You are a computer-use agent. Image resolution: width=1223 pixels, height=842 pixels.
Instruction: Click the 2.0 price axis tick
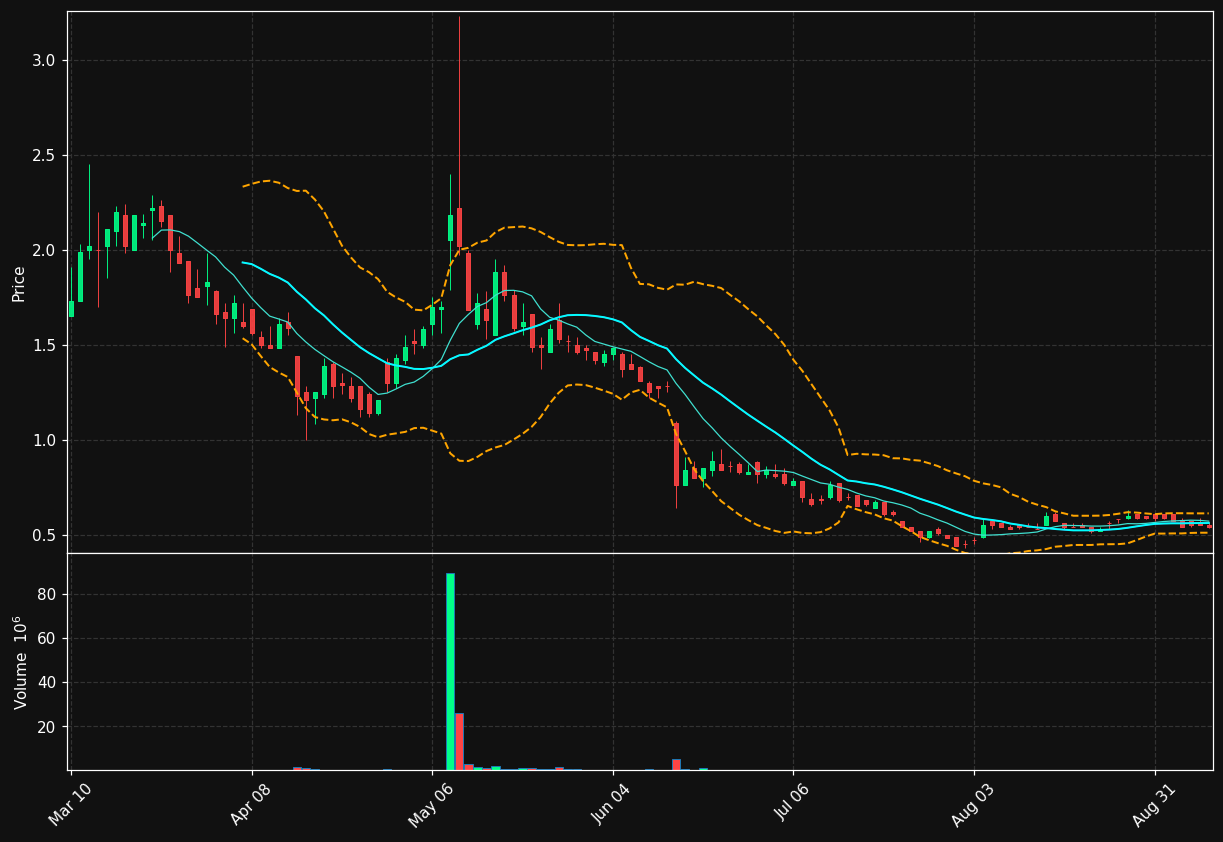(44, 251)
